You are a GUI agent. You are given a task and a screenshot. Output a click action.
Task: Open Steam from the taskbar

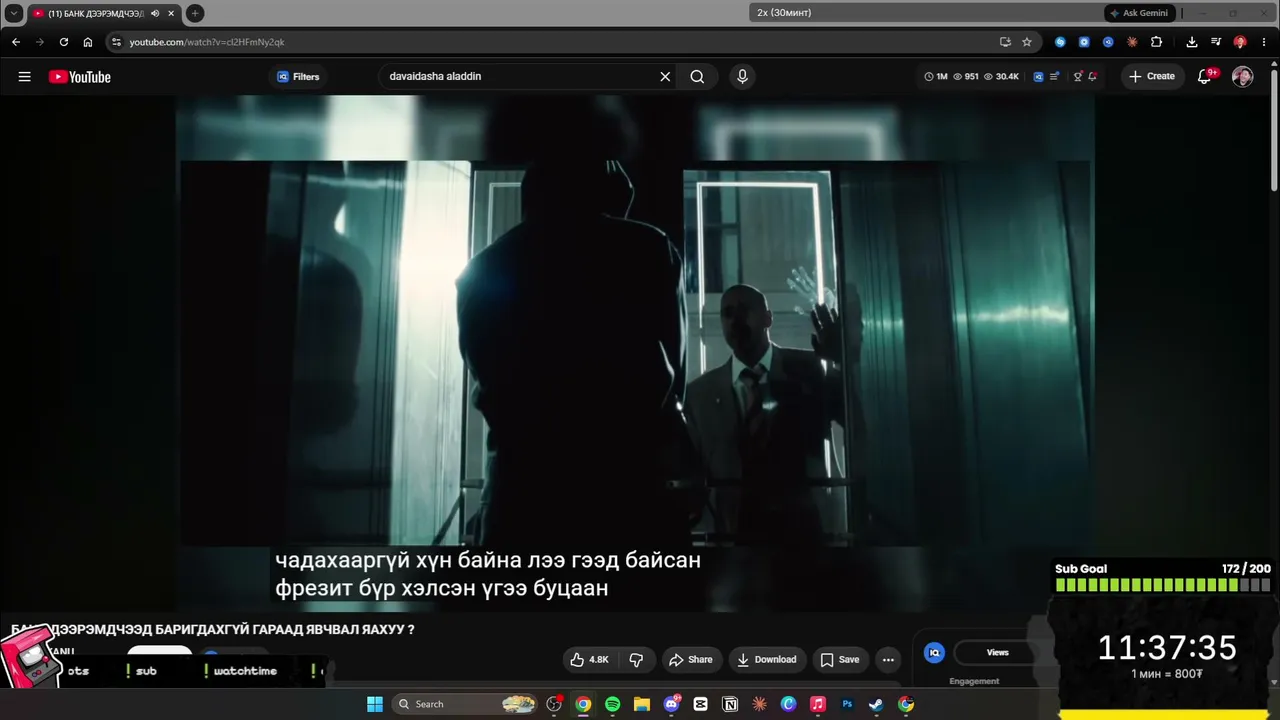[x=876, y=704]
